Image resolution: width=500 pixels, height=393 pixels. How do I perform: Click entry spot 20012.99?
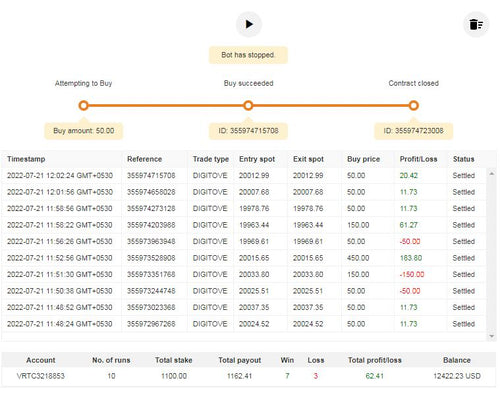pos(254,176)
